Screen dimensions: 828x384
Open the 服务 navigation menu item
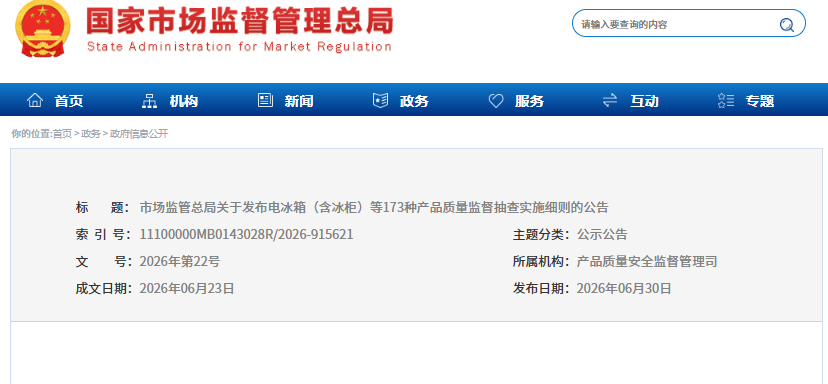tap(529, 101)
